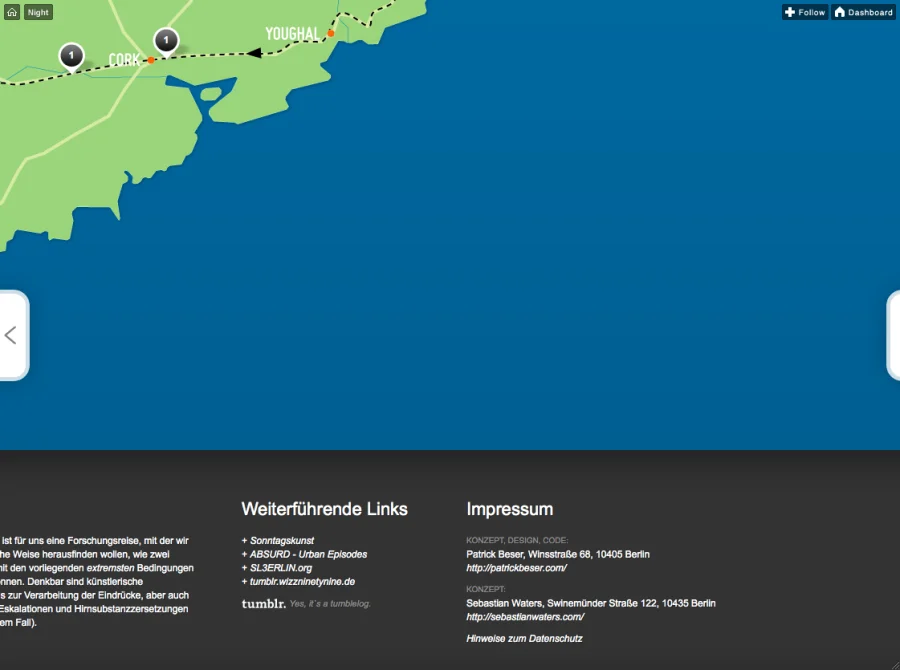Click the black route direction arrow
Image resolution: width=900 pixels, height=670 pixels.
[254, 53]
